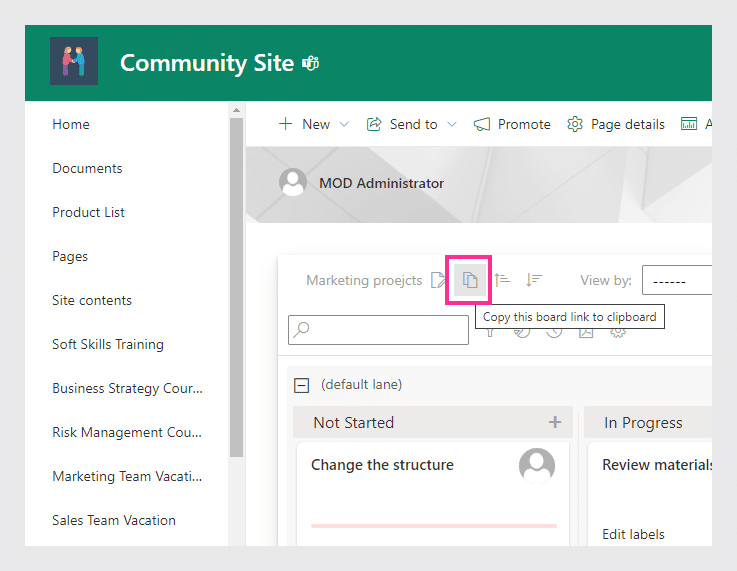Open the Teams icon beside Community Site
Screen dimensions: 737x571
311,63
